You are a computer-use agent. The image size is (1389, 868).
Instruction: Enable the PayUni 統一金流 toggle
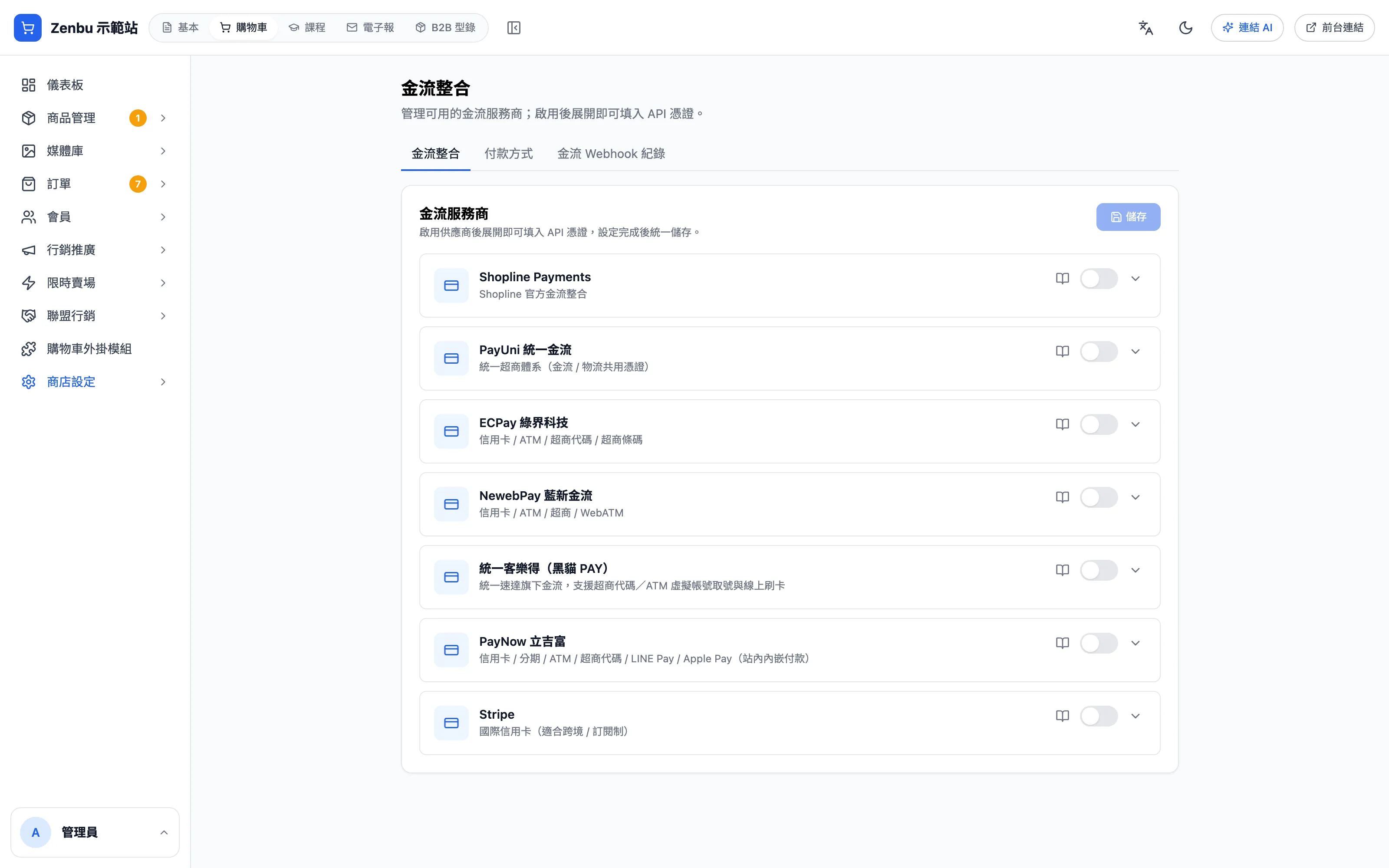1099,352
